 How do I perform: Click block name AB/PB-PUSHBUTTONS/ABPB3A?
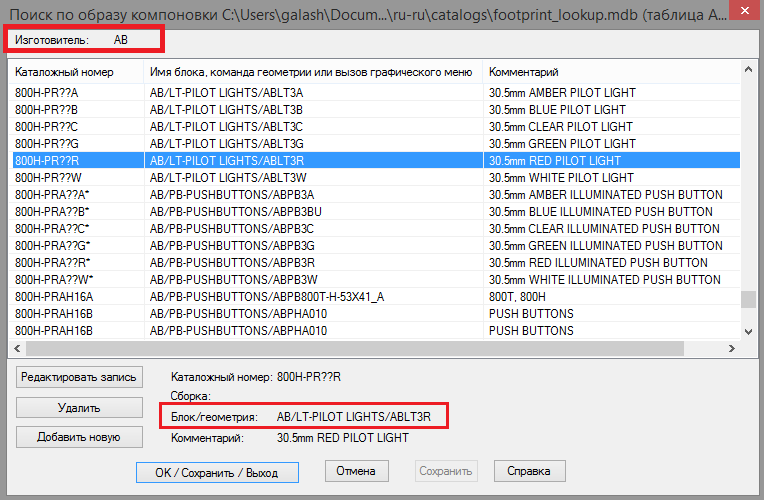(232, 195)
